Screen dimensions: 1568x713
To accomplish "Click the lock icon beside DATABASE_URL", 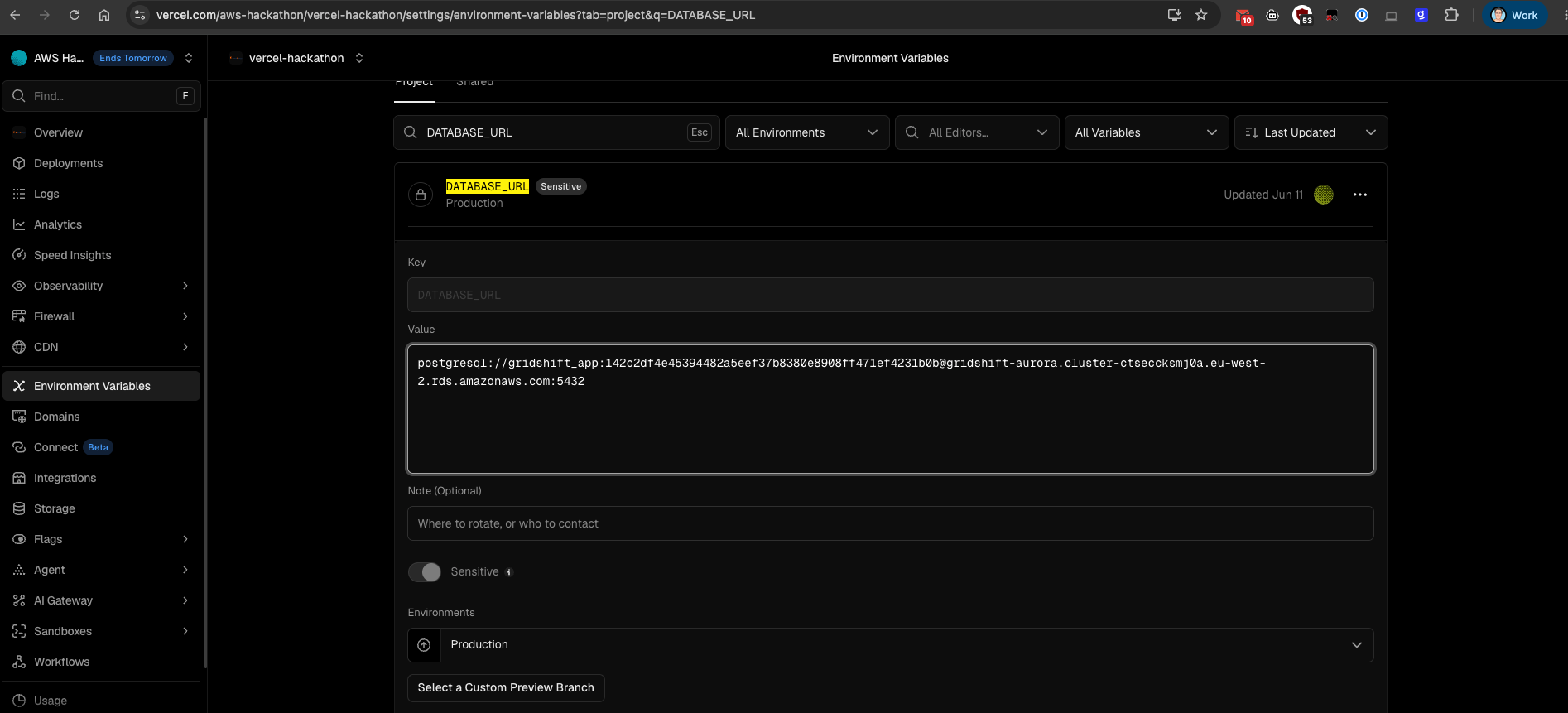I will tap(421, 195).
